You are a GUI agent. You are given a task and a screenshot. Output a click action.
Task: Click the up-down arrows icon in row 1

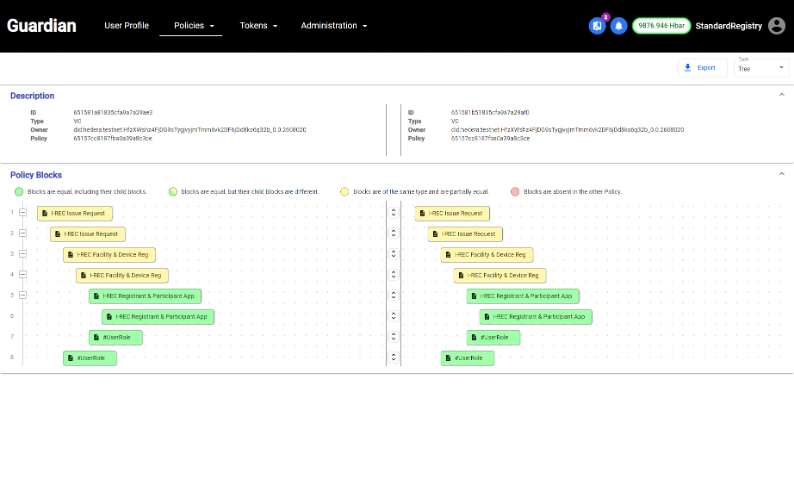coord(394,213)
